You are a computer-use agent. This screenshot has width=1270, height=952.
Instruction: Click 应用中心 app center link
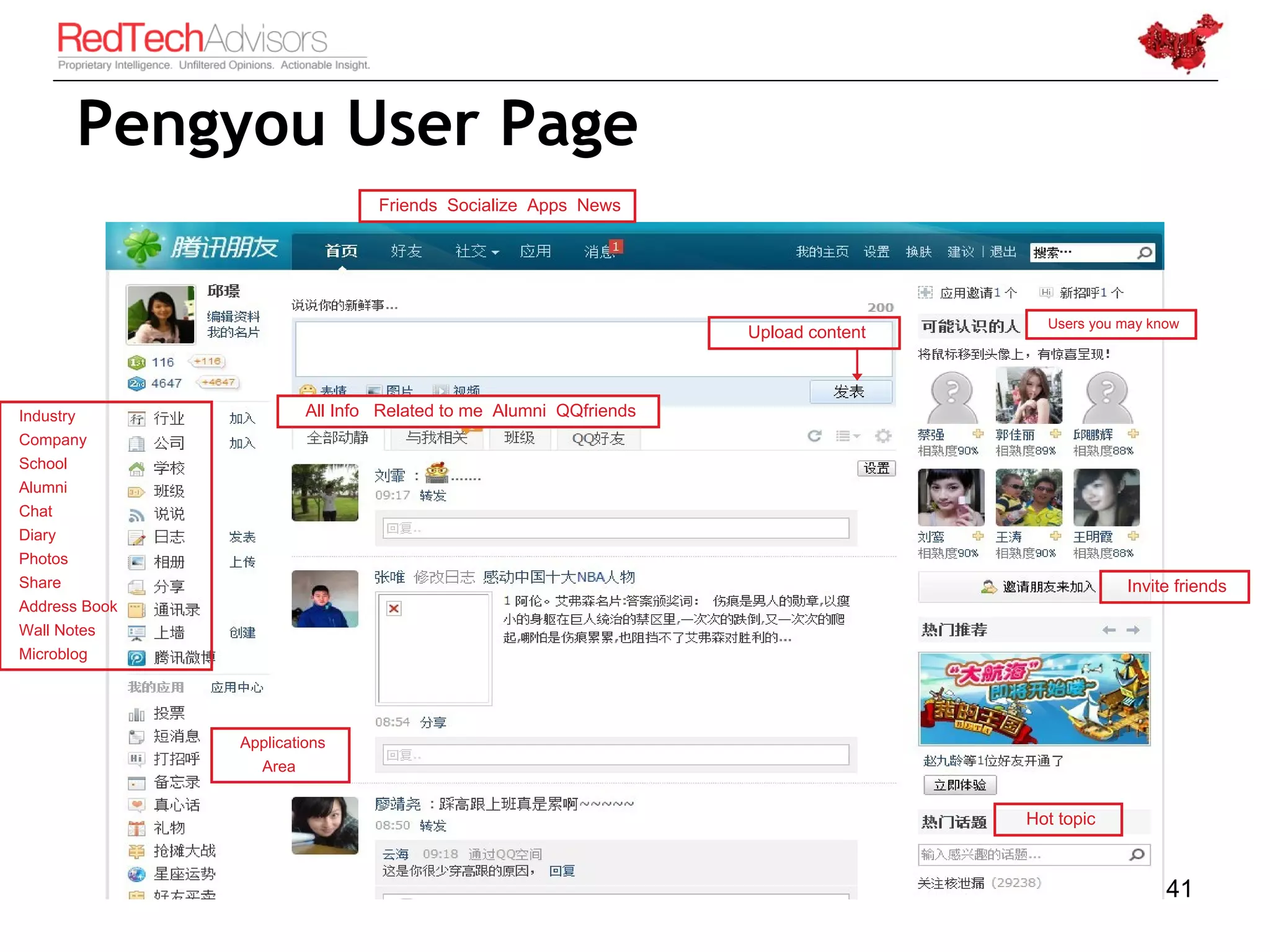tap(237, 687)
